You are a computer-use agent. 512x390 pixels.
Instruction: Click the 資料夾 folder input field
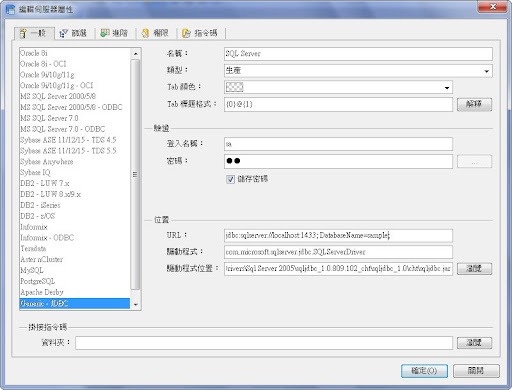[264, 343]
